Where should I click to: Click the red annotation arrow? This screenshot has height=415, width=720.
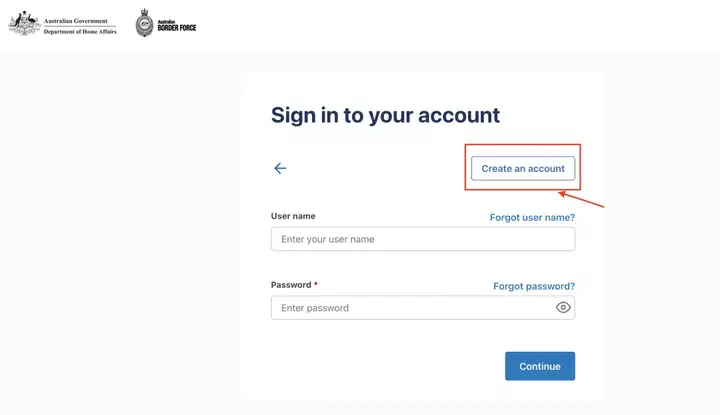[581, 200]
